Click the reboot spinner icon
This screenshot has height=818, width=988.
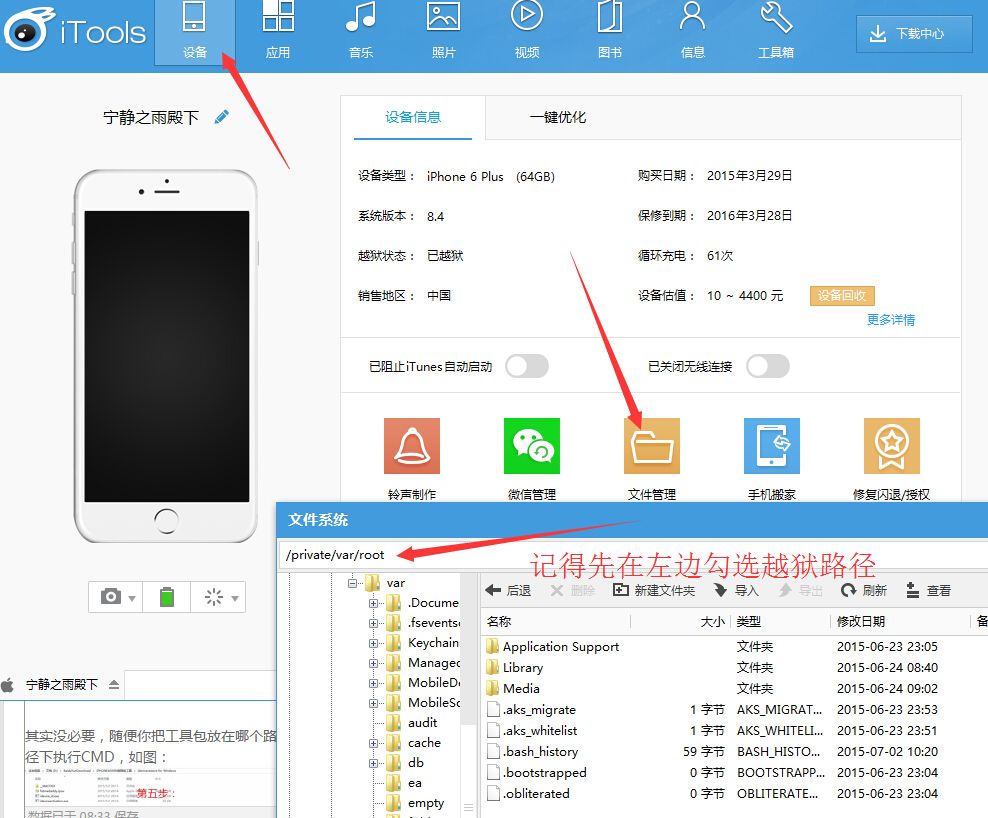[x=214, y=597]
